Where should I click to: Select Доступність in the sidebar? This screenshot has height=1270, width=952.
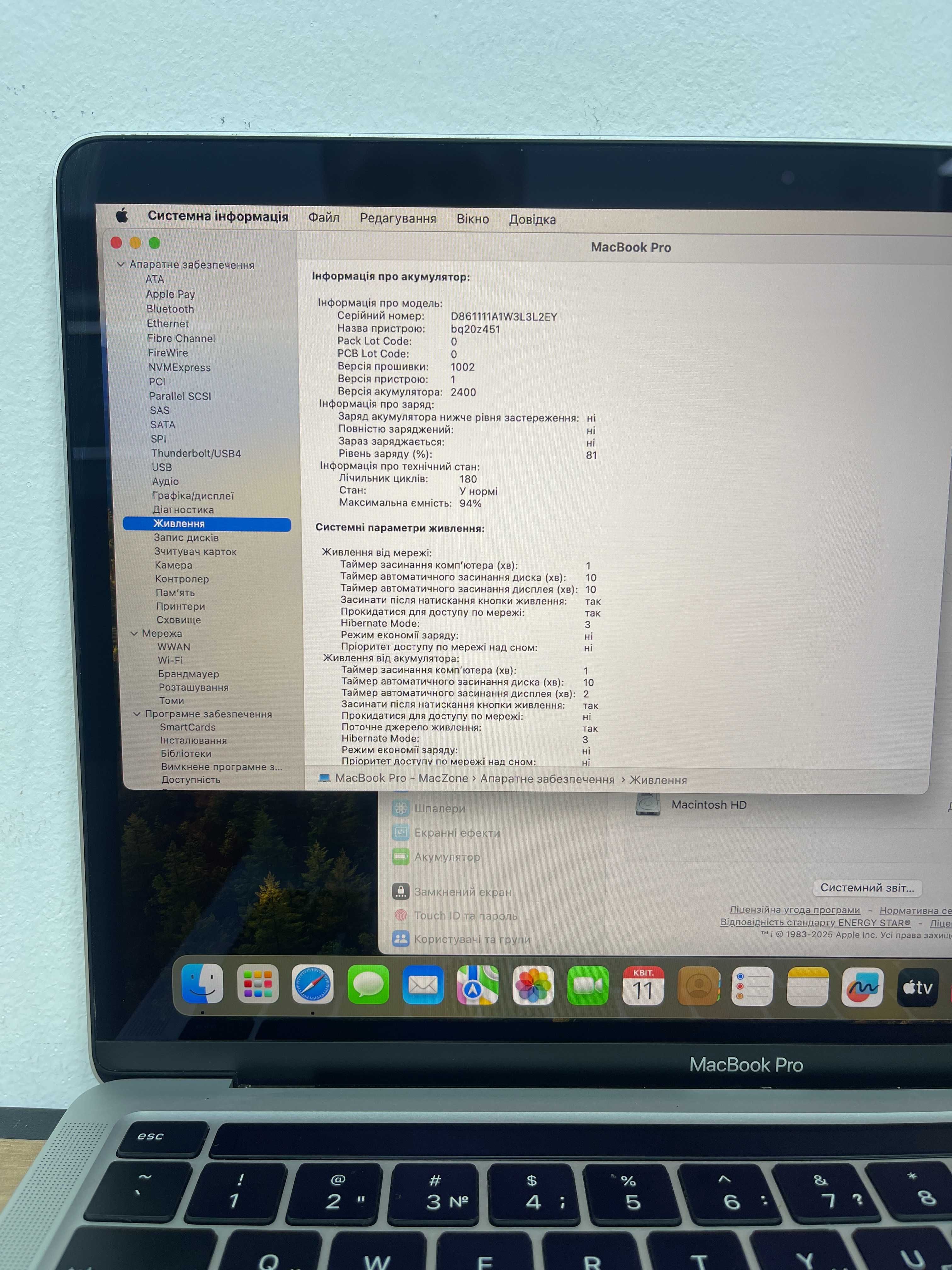190,780
